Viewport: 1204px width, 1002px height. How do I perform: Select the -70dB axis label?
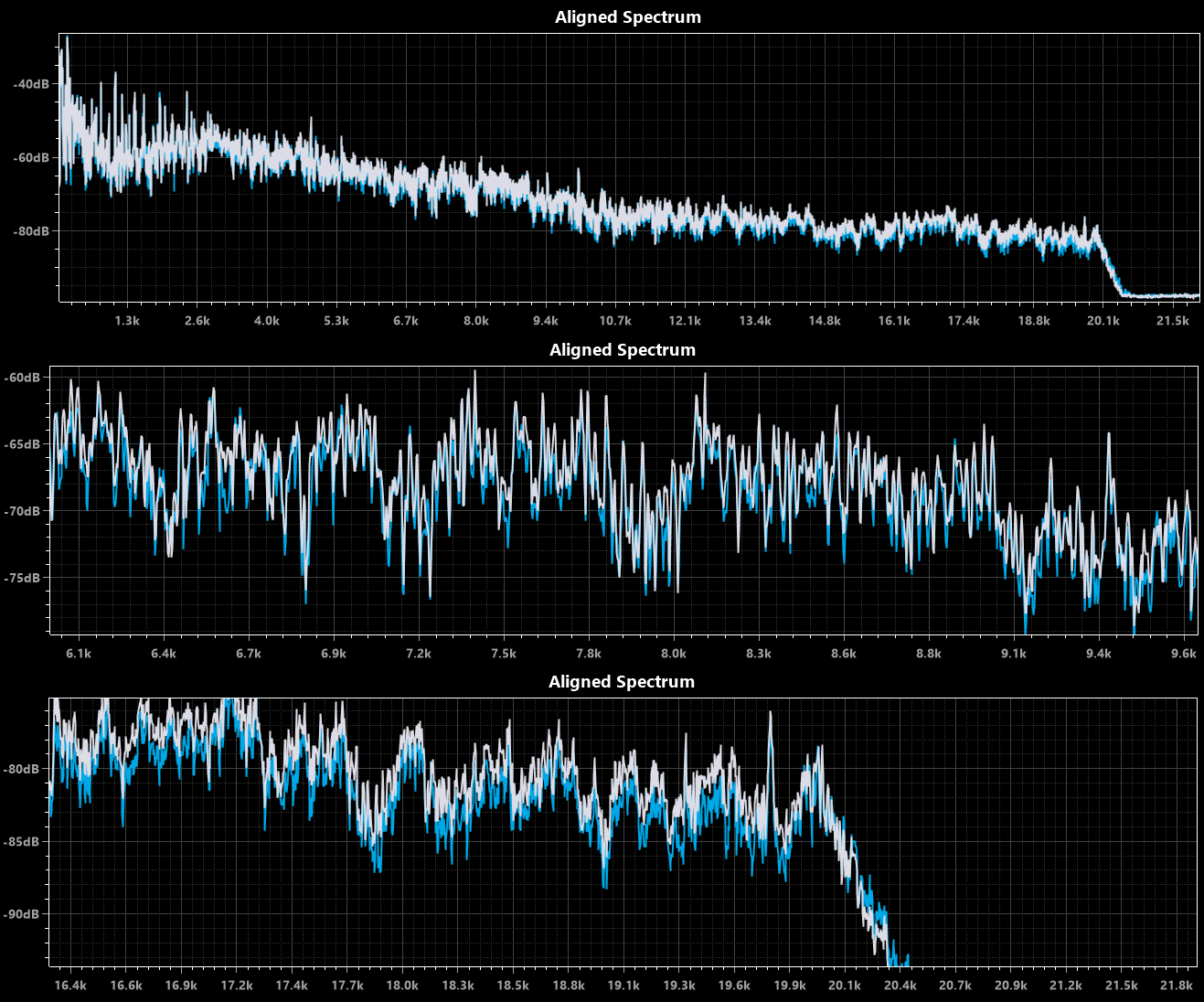pos(22,511)
